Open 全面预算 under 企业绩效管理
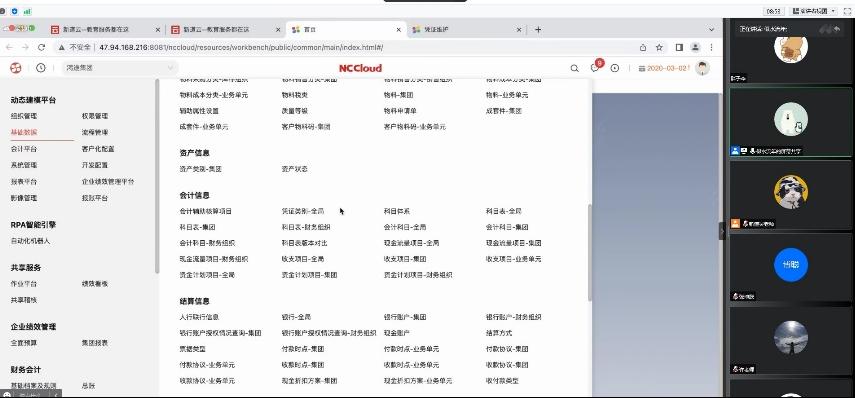855x398 pixels. [24, 343]
